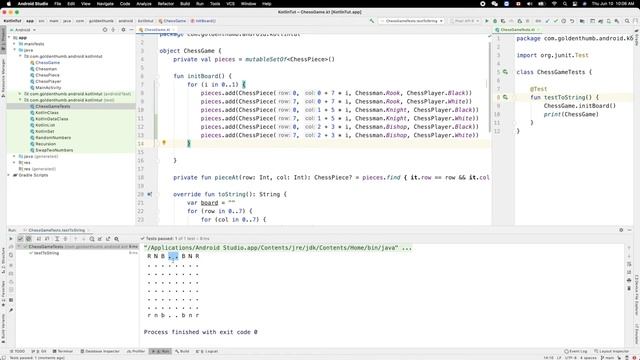Screen dimensions: 640x360
Task: Switch to ChessGameTests.kt editor tab
Action: coord(517,30)
